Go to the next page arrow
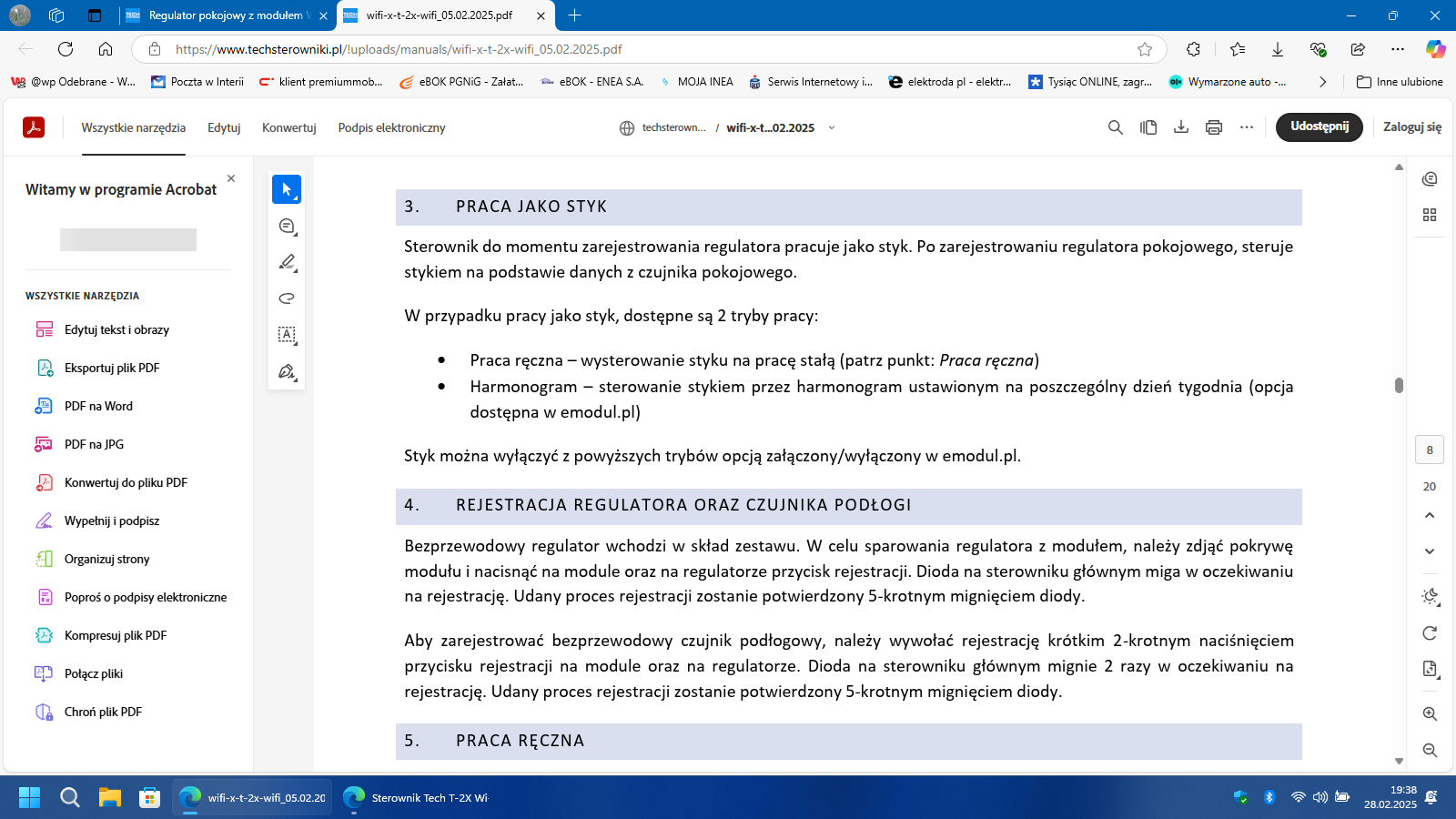Viewport: 1456px width, 819px height. pyautogui.click(x=1430, y=551)
